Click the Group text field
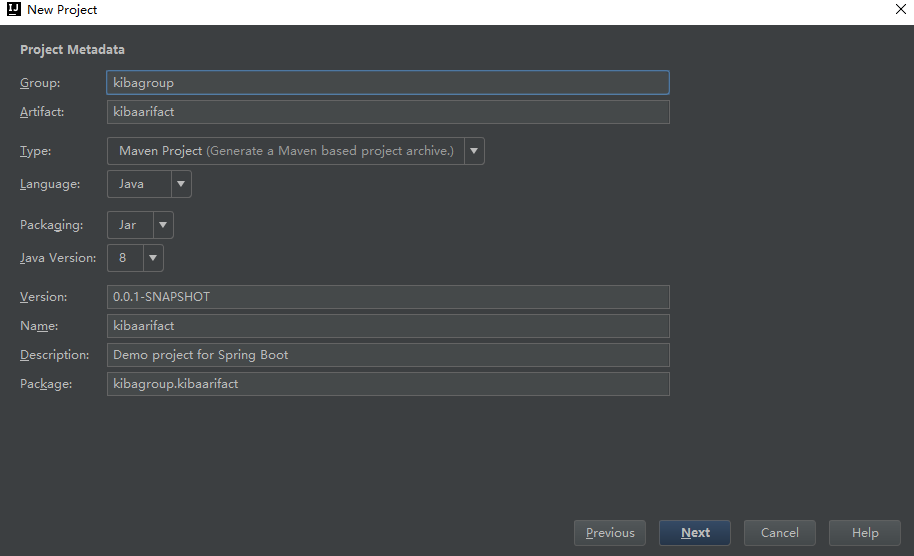This screenshot has height=556, width=914. click(x=387, y=83)
